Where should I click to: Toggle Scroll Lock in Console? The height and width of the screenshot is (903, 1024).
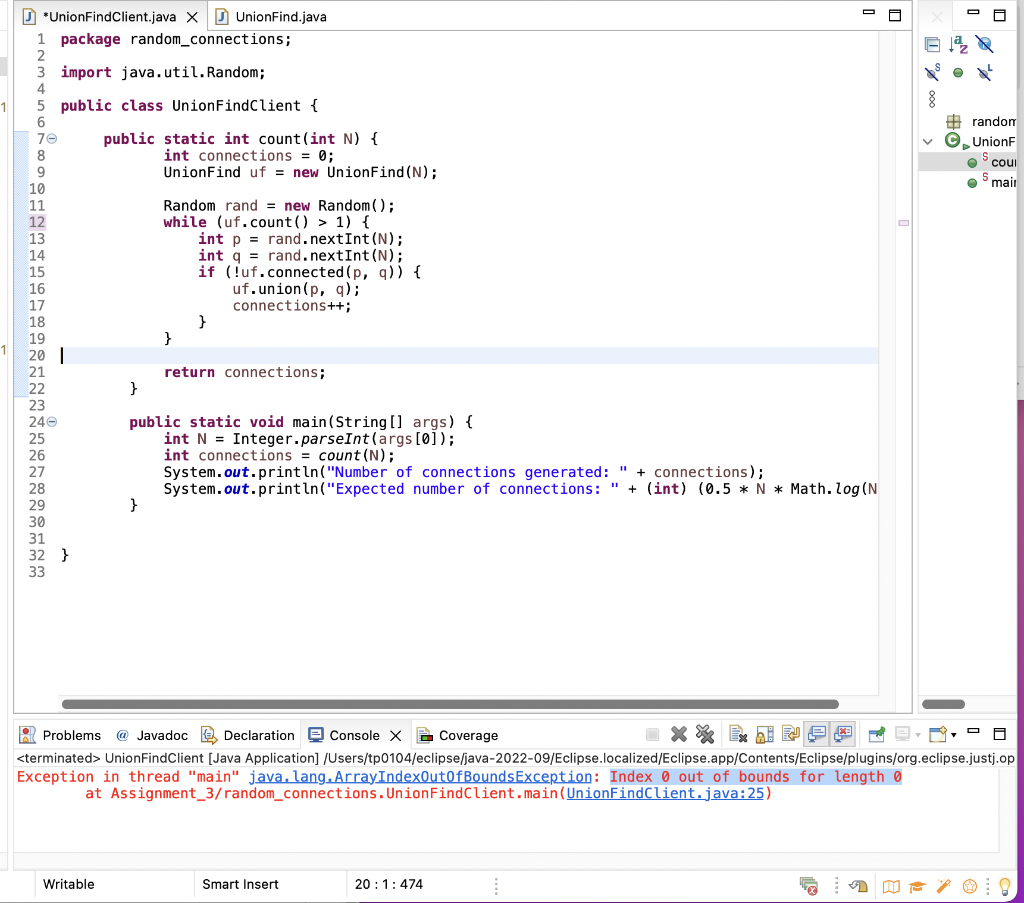[x=765, y=735]
